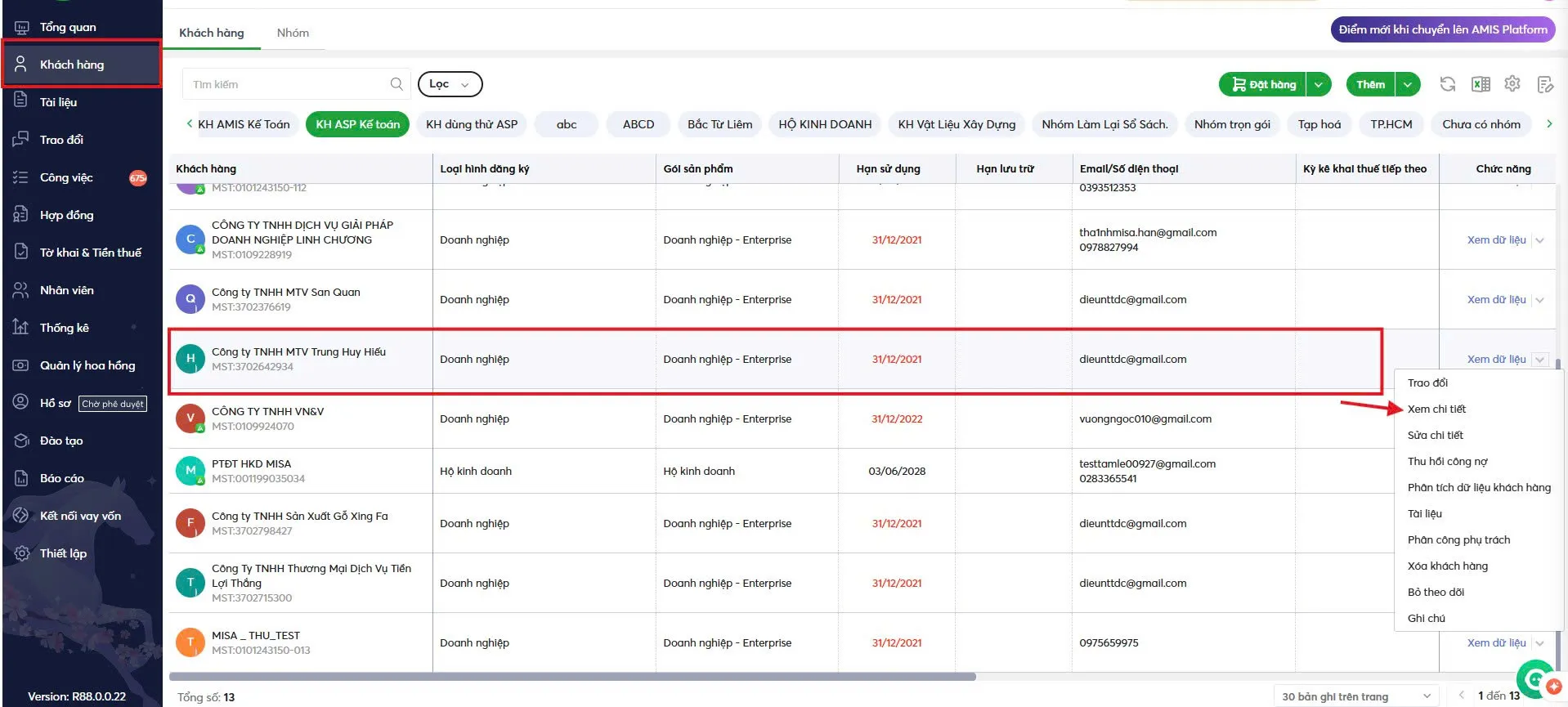Choose Sửa chi tiết menu entry
This screenshot has height=707, width=1568.
coord(1436,435)
